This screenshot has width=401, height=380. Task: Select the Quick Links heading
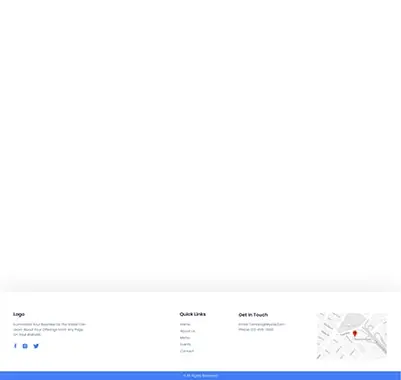193,314
